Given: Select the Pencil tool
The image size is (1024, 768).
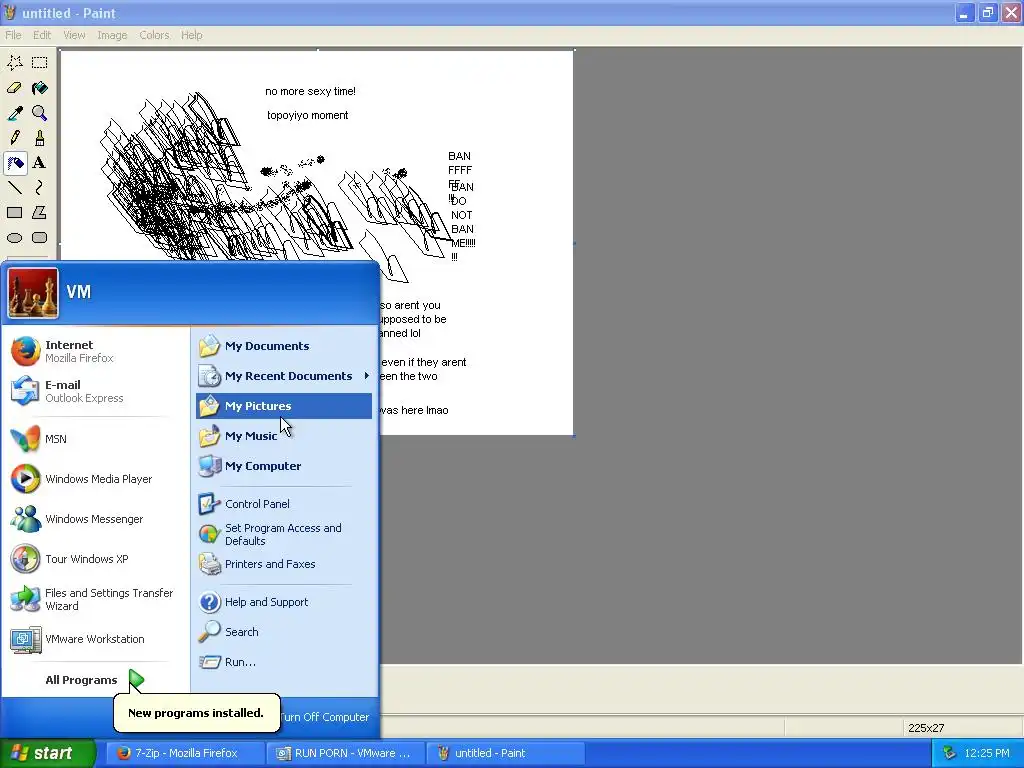Looking at the screenshot, I should 15,138.
